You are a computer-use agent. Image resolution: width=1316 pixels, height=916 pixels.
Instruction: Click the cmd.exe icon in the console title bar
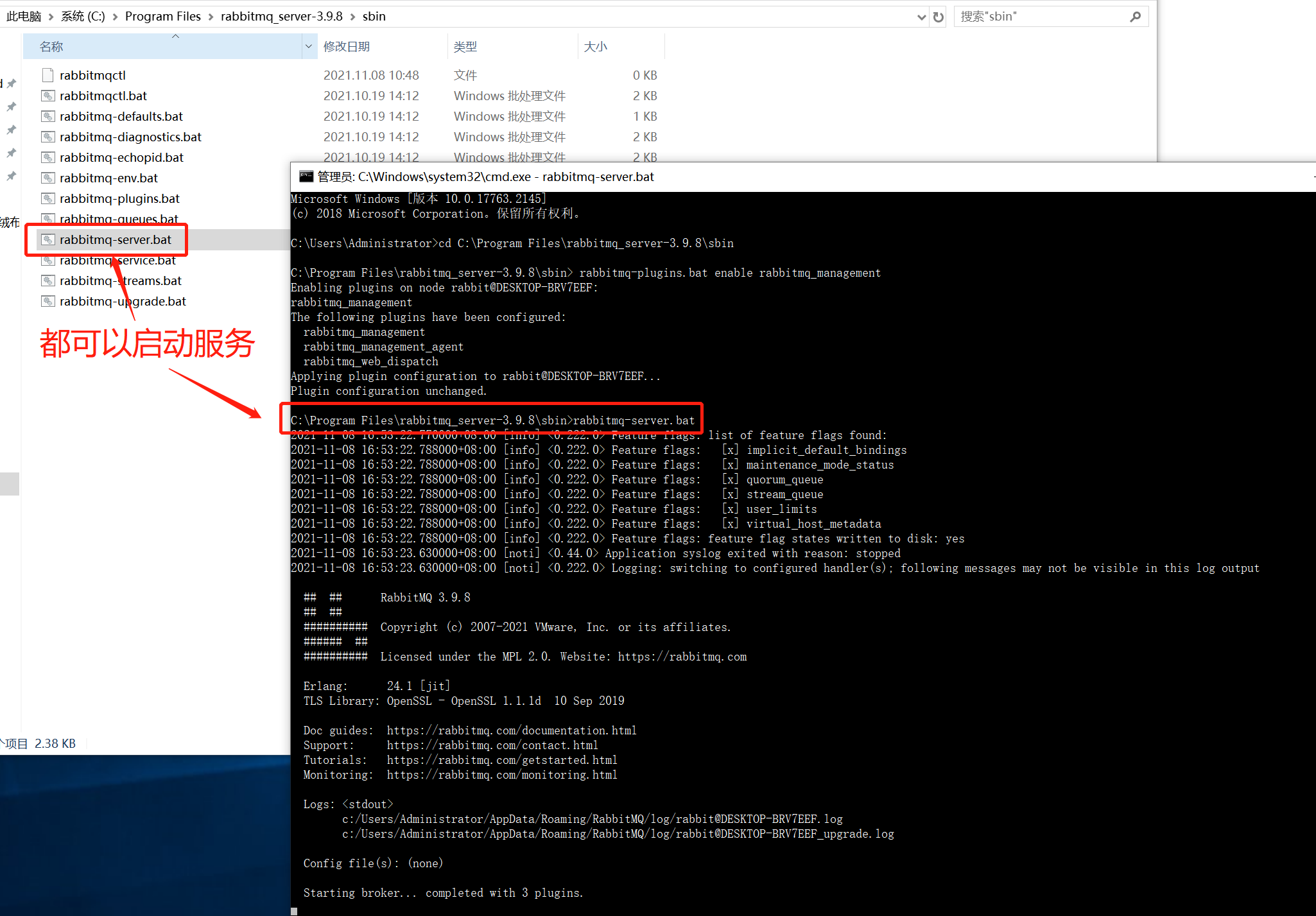click(306, 176)
